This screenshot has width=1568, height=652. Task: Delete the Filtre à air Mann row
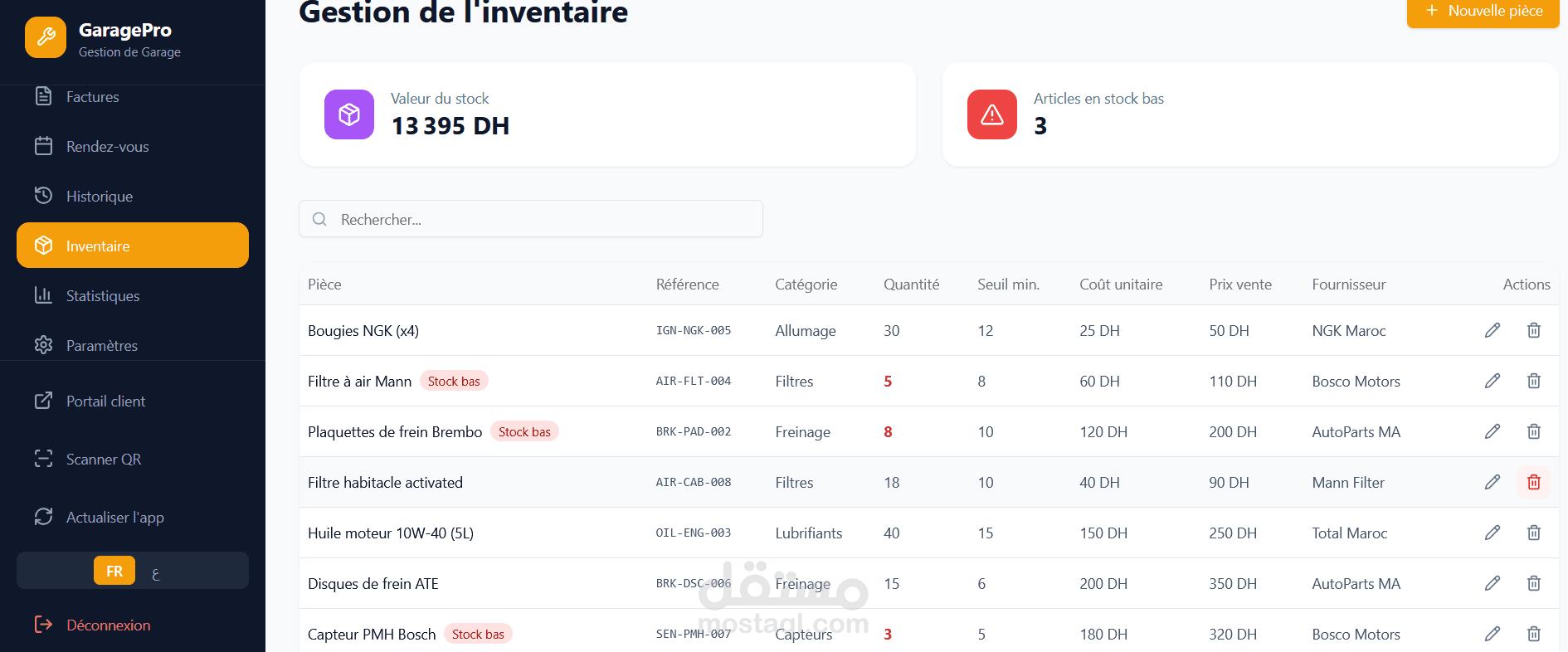coord(1534,381)
